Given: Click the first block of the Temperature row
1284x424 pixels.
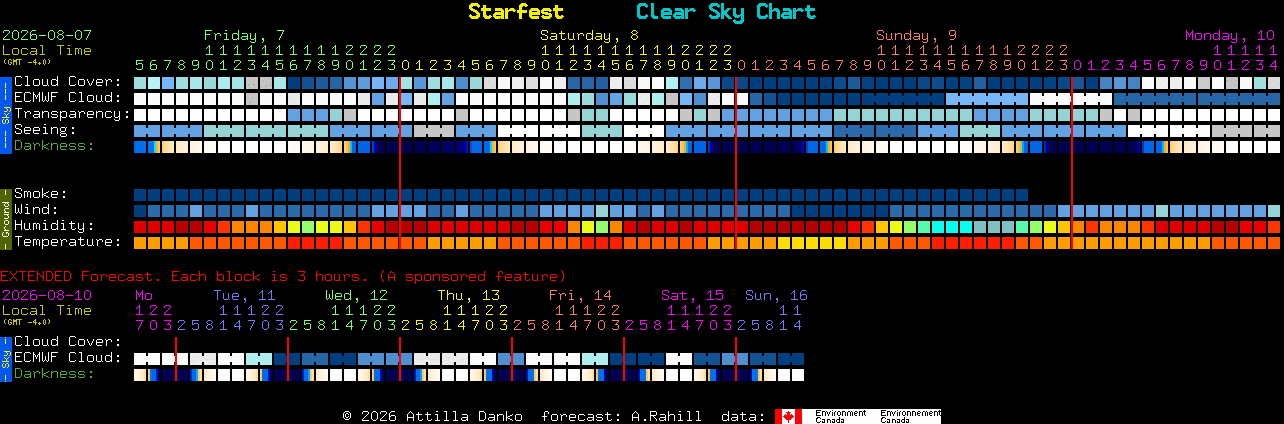Looking at the screenshot, I should click(x=140, y=242).
